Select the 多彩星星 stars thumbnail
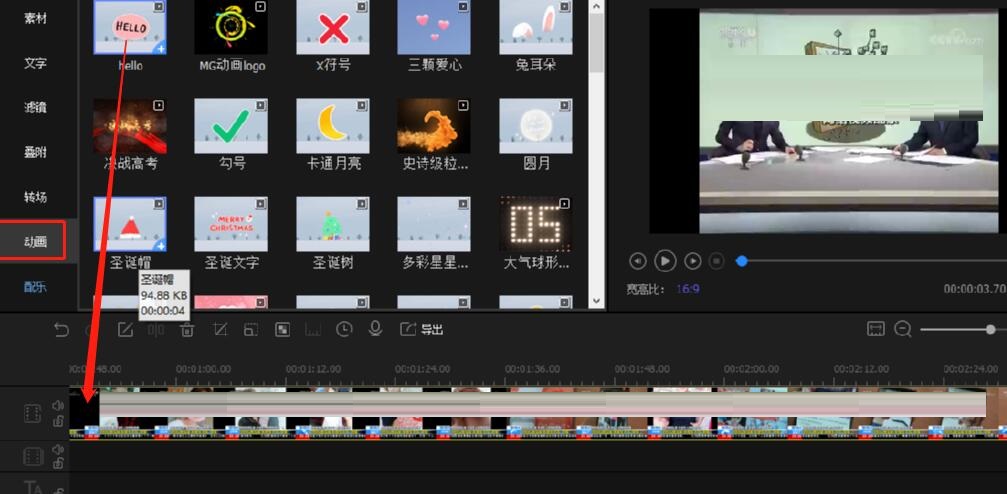The height and width of the screenshot is (494, 1007). click(434, 224)
